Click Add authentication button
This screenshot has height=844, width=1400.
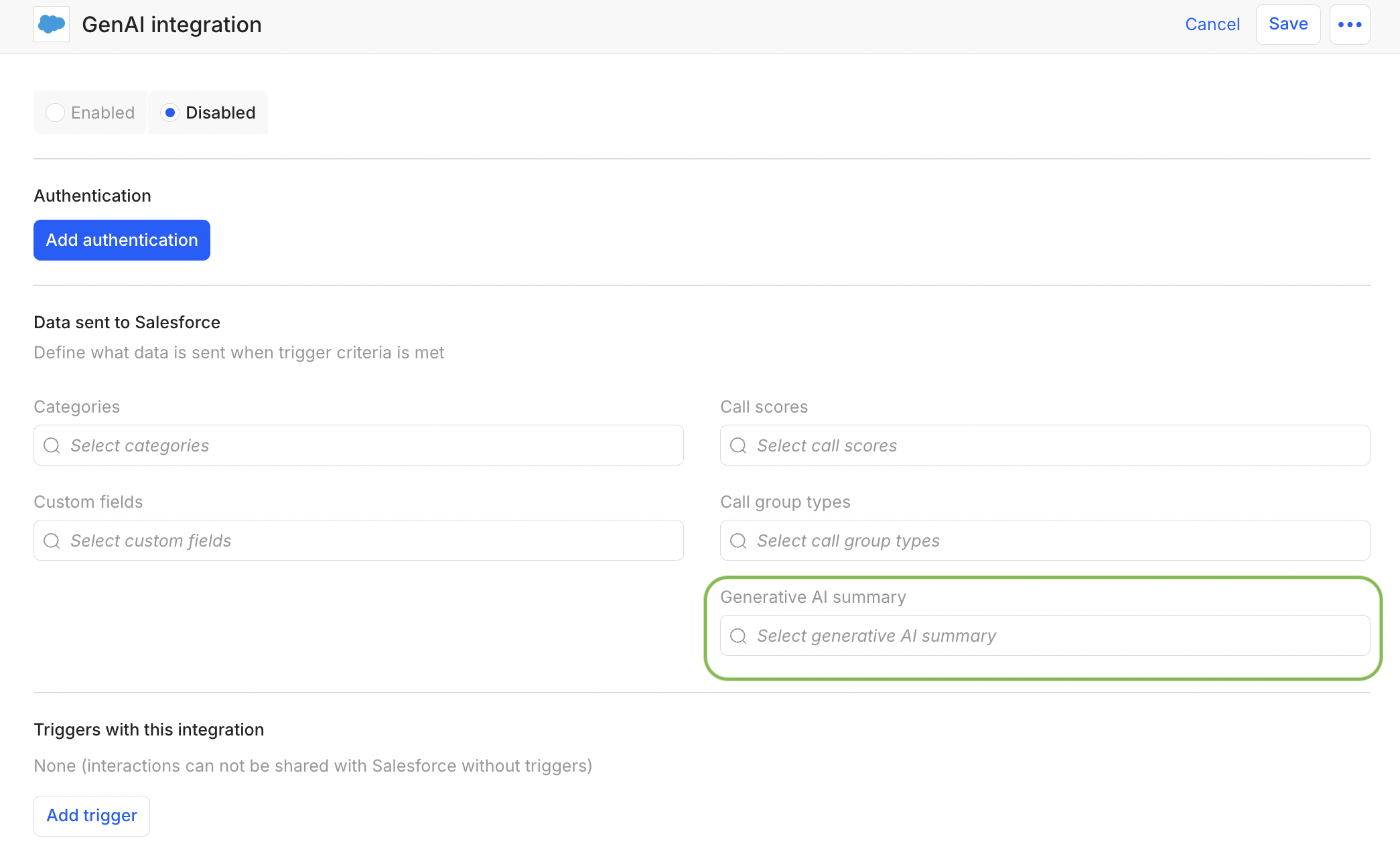(x=122, y=240)
